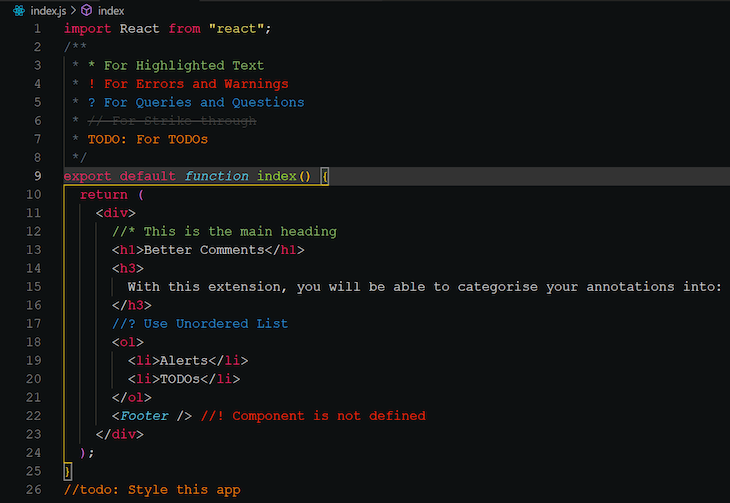Expand the breadcrumb chevron after index.js

[74, 10]
